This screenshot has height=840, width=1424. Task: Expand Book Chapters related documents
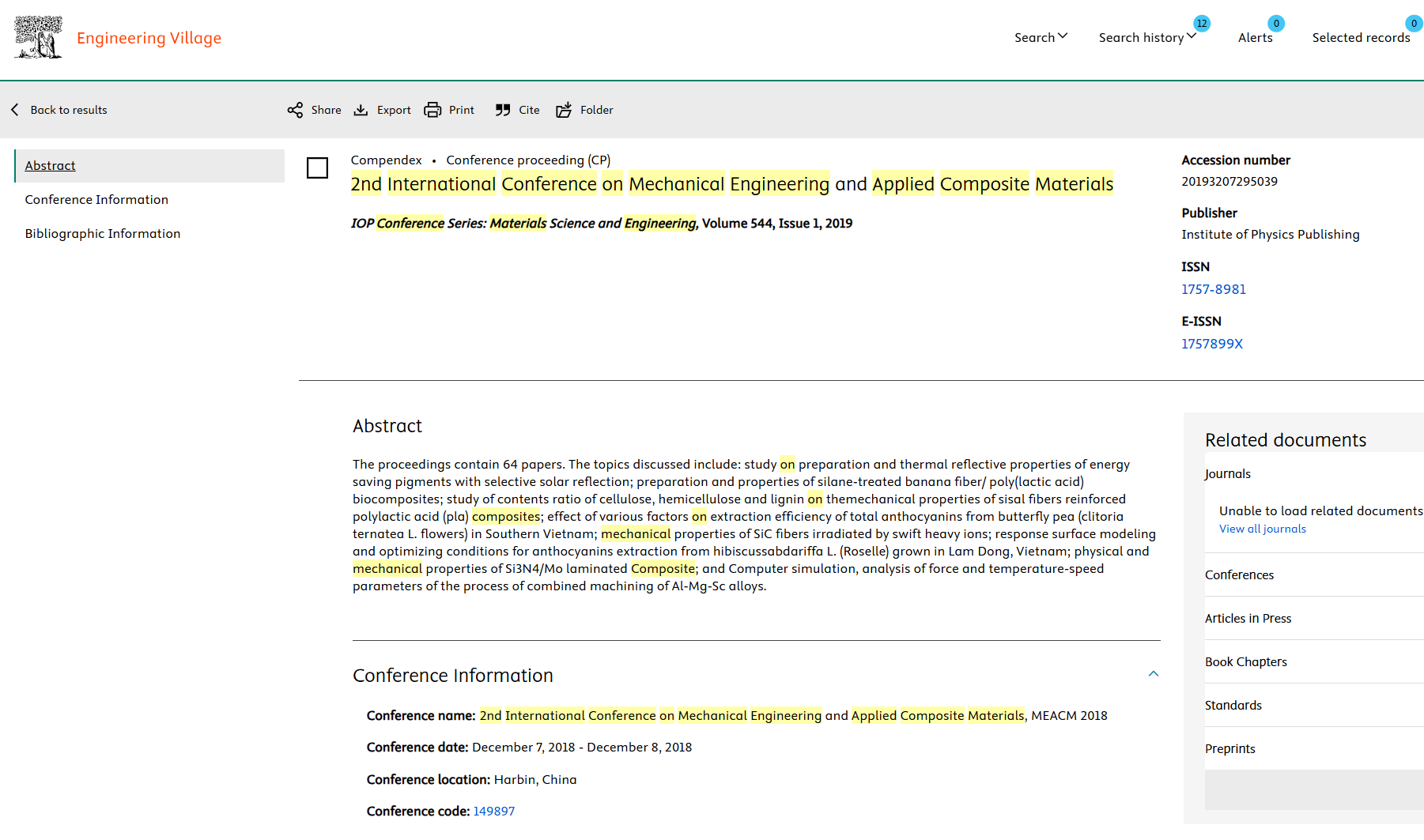click(x=1245, y=661)
